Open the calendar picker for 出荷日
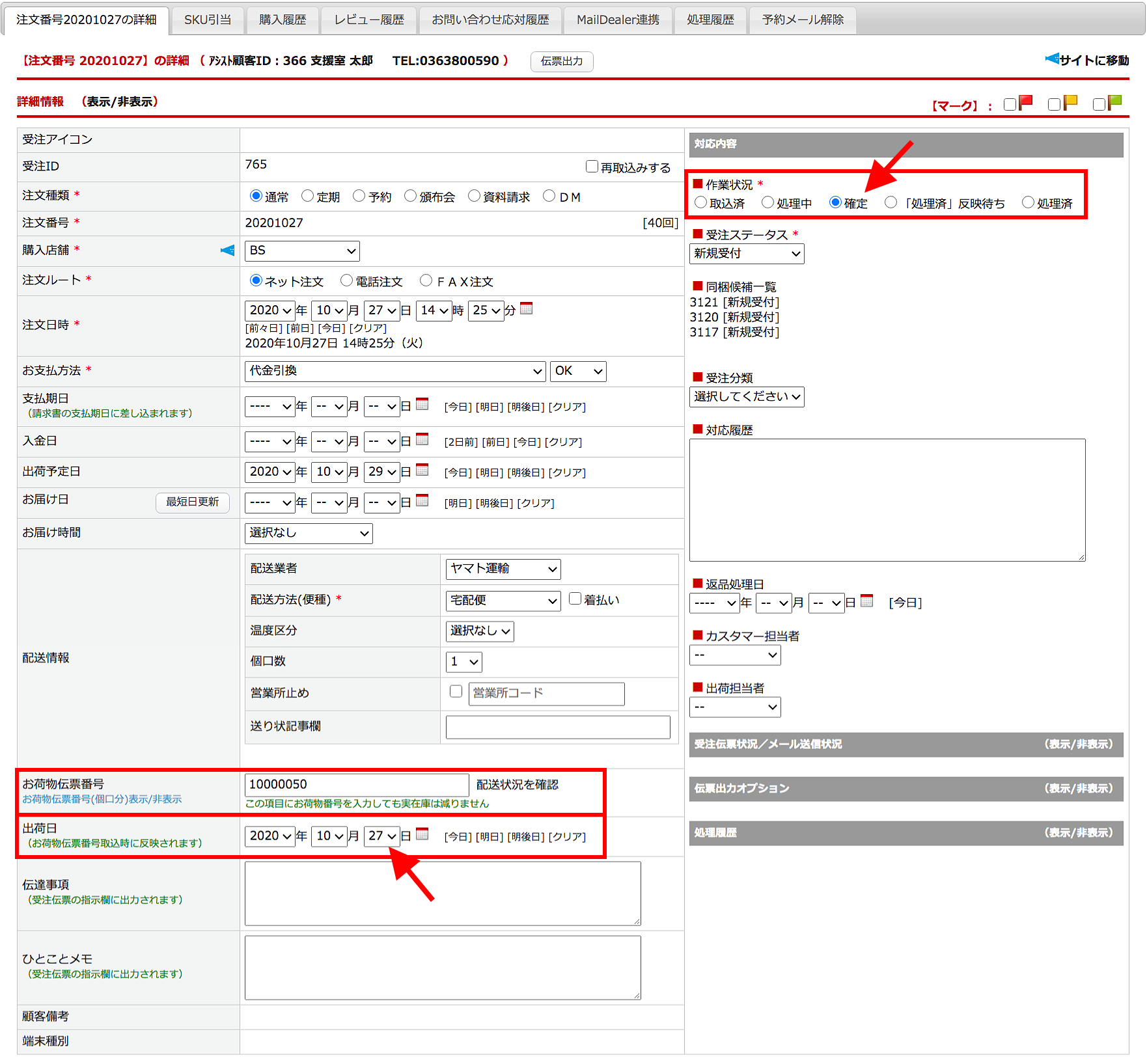 [422, 834]
